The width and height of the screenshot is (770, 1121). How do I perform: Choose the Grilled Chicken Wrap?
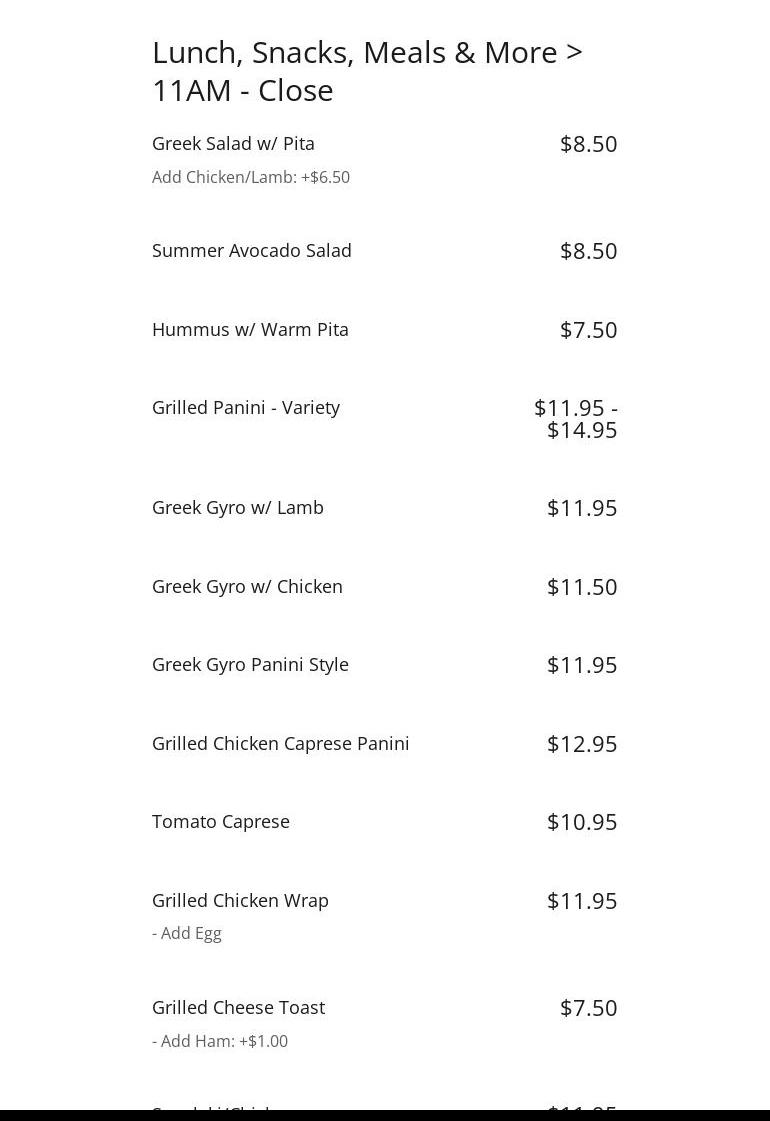[x=240, y=901]
